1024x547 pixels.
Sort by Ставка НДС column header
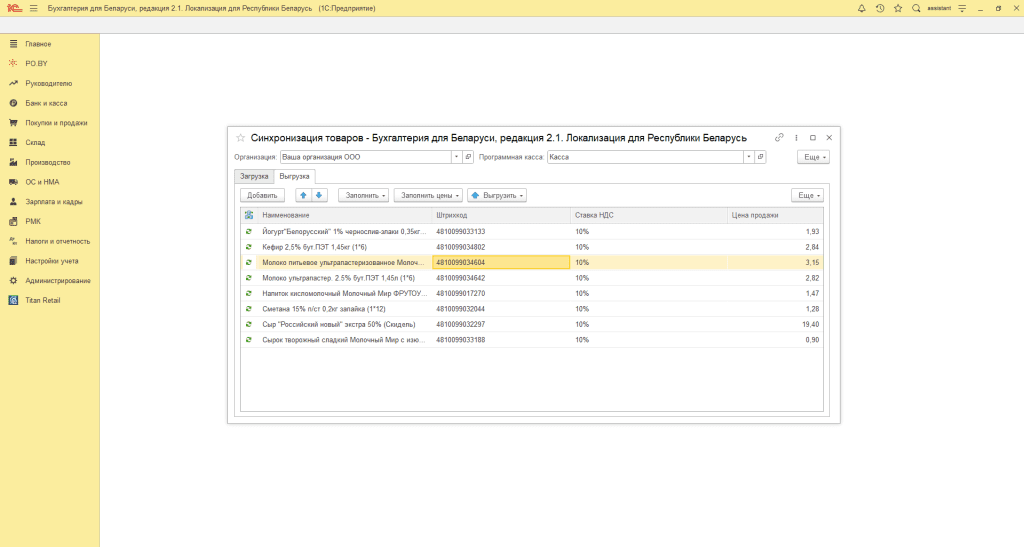pyautogui.click(x=648, y=215)
